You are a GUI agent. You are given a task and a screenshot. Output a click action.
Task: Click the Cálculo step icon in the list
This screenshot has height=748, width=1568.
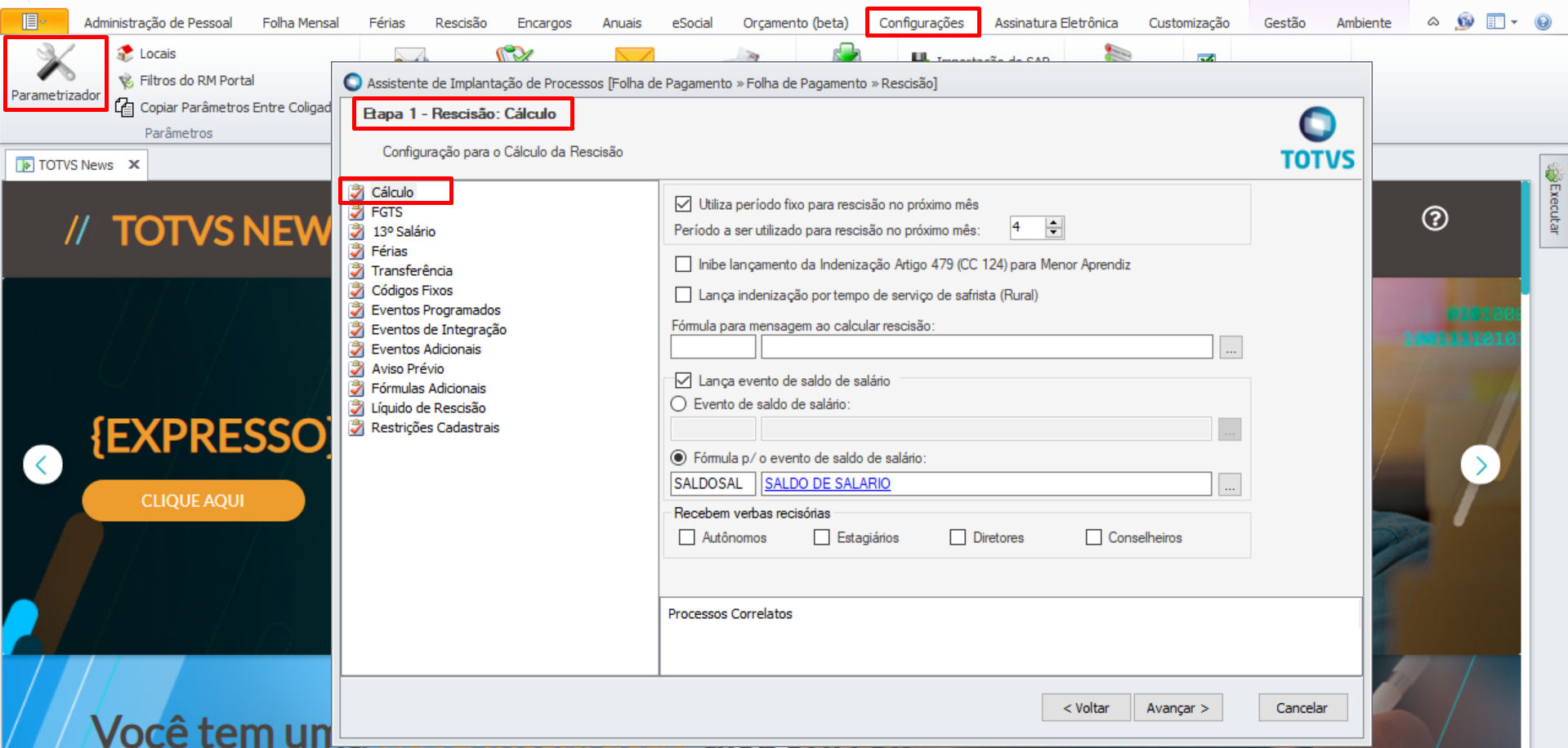(356, 193)
